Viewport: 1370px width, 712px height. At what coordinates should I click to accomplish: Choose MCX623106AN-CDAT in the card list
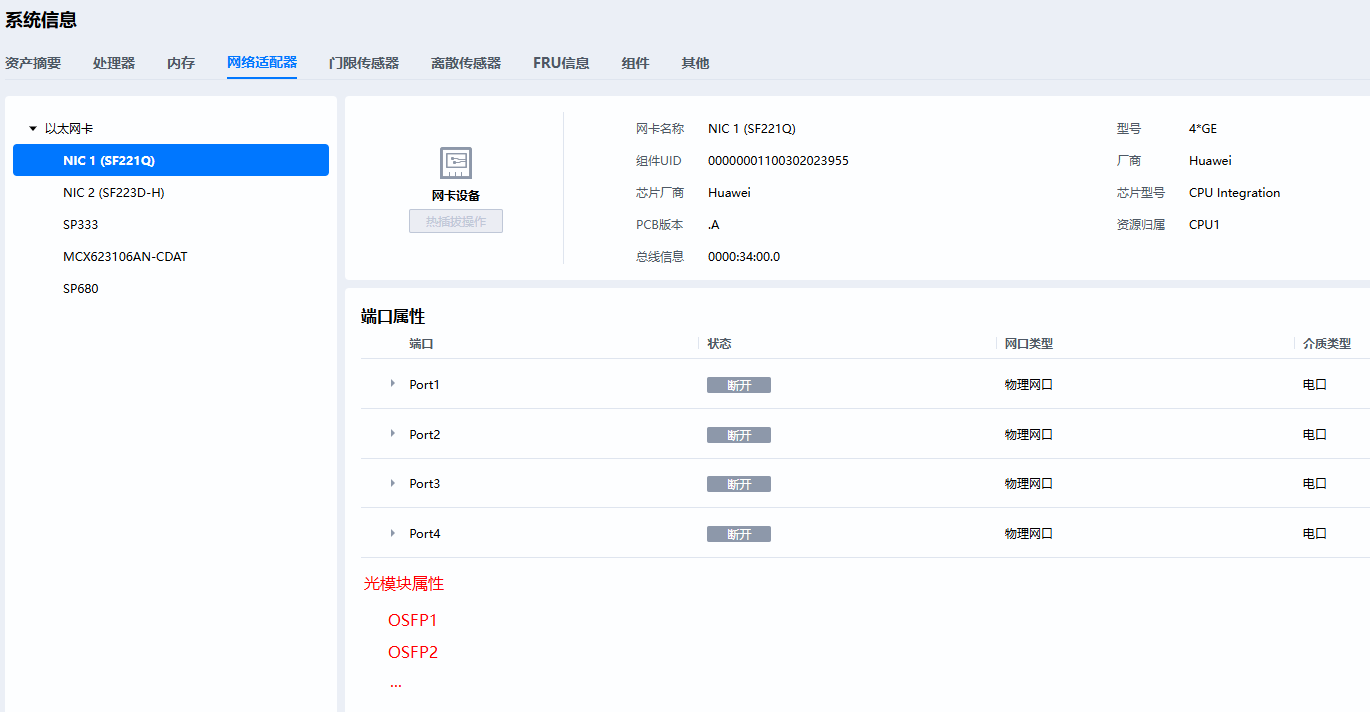125,257
